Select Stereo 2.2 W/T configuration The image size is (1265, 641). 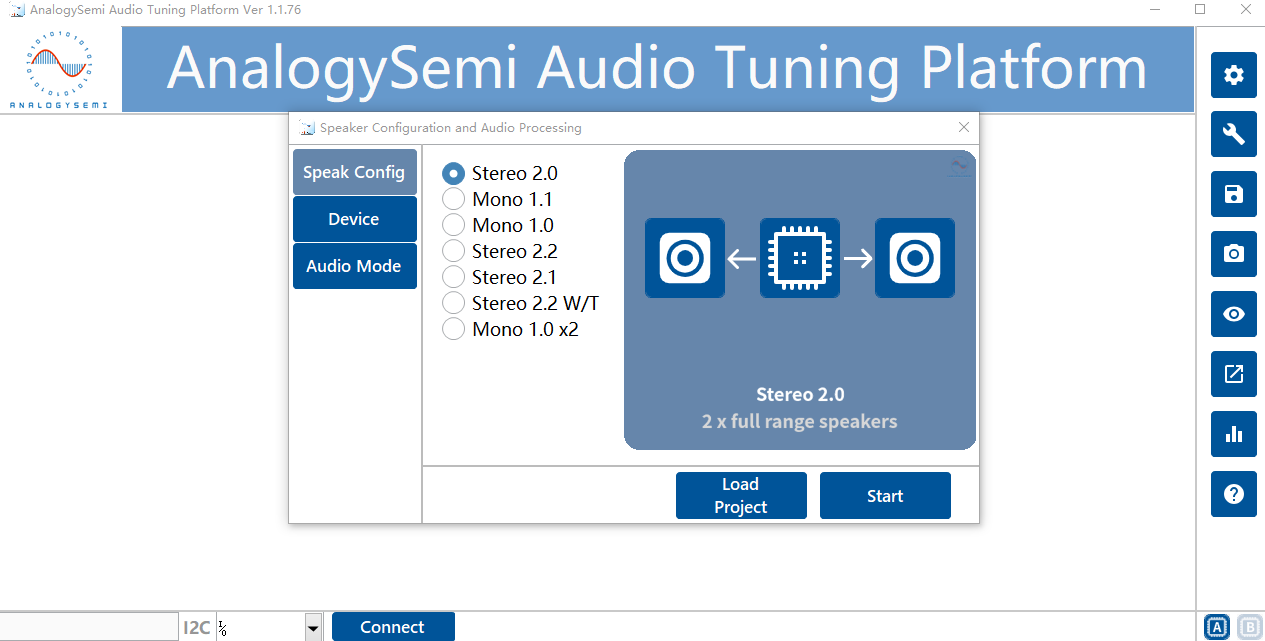[x=454, y=303]
